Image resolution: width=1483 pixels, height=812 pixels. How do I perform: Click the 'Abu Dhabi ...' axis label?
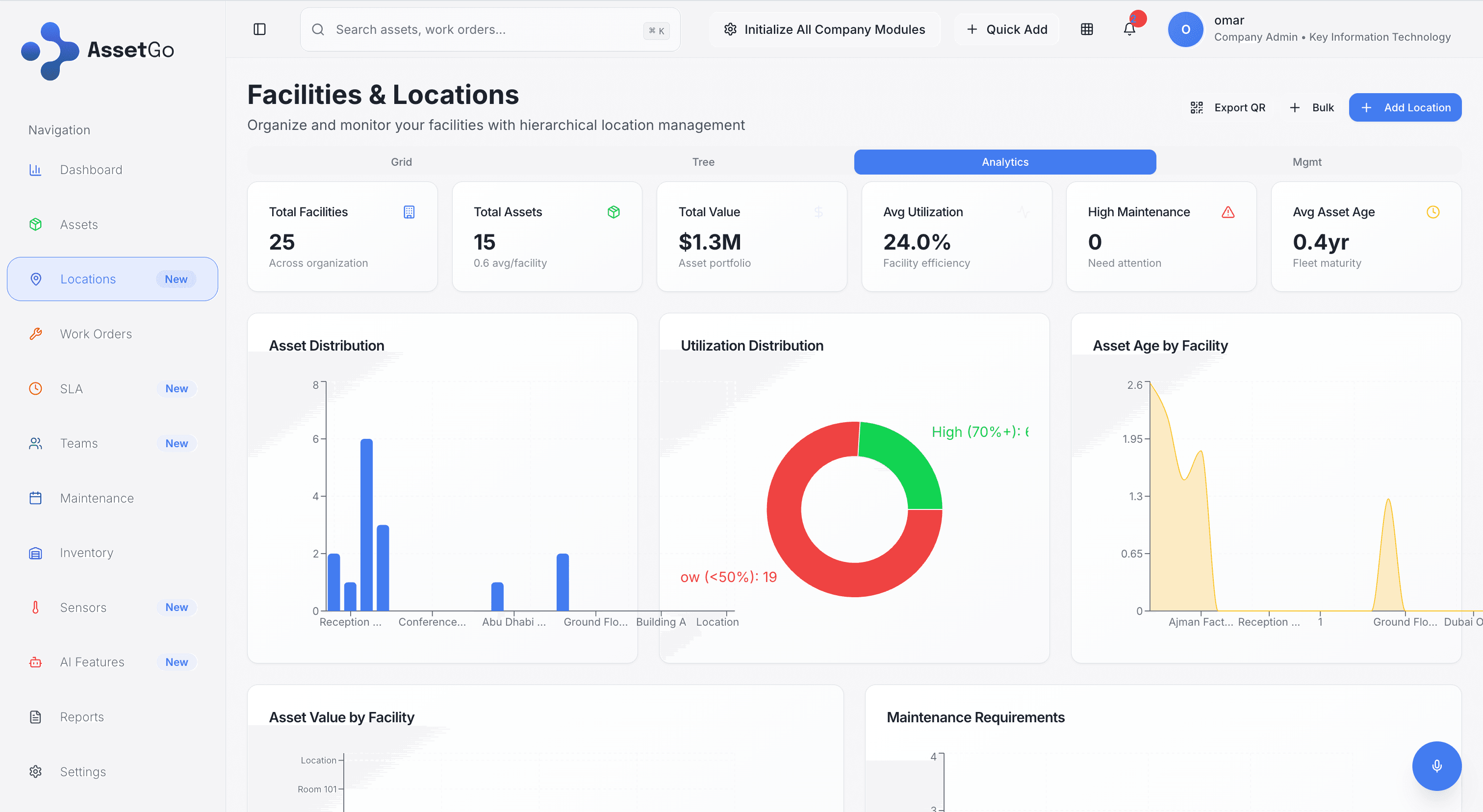513,622
